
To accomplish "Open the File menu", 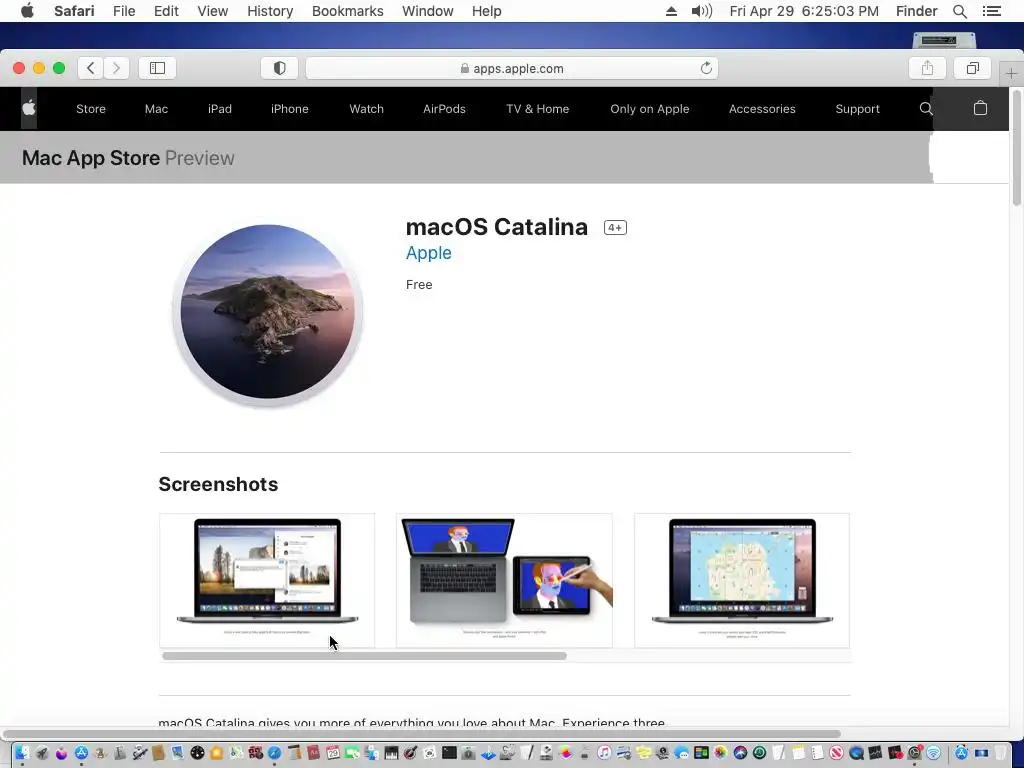I will 124,11.
